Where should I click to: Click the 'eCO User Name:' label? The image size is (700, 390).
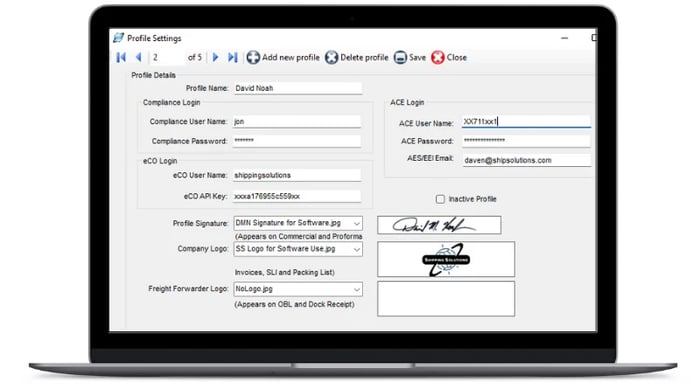click(200, 175)
